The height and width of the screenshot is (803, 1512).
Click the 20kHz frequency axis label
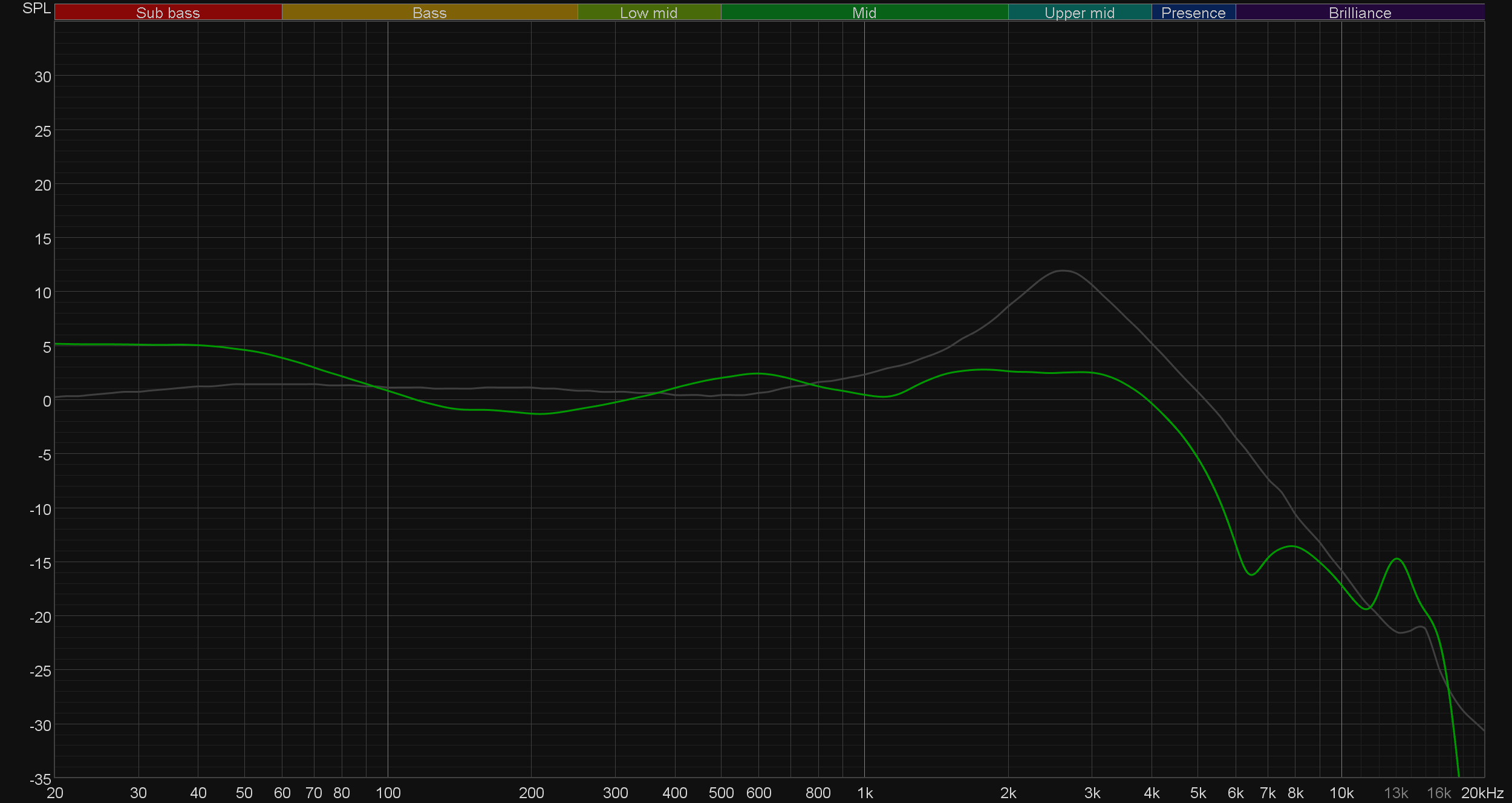click(x=1482, y=793)
